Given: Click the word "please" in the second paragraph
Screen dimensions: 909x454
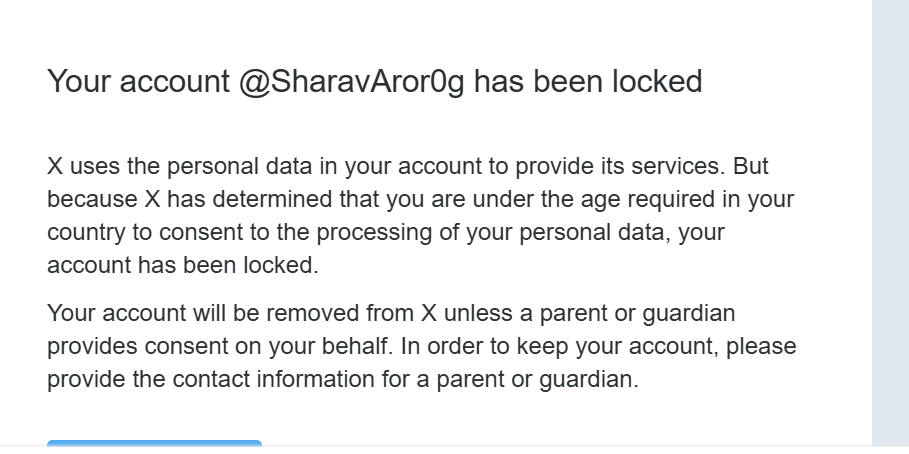Looking at the screenshot, I should coord(762,347).
